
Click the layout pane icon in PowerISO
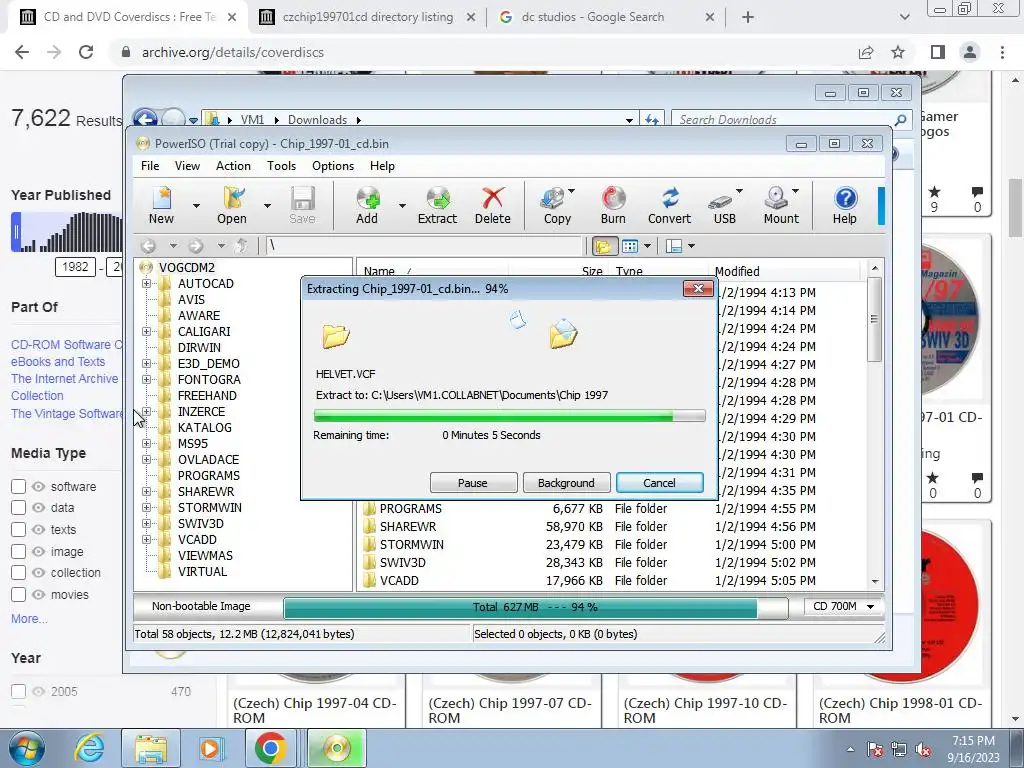click(x=674, y=246)
